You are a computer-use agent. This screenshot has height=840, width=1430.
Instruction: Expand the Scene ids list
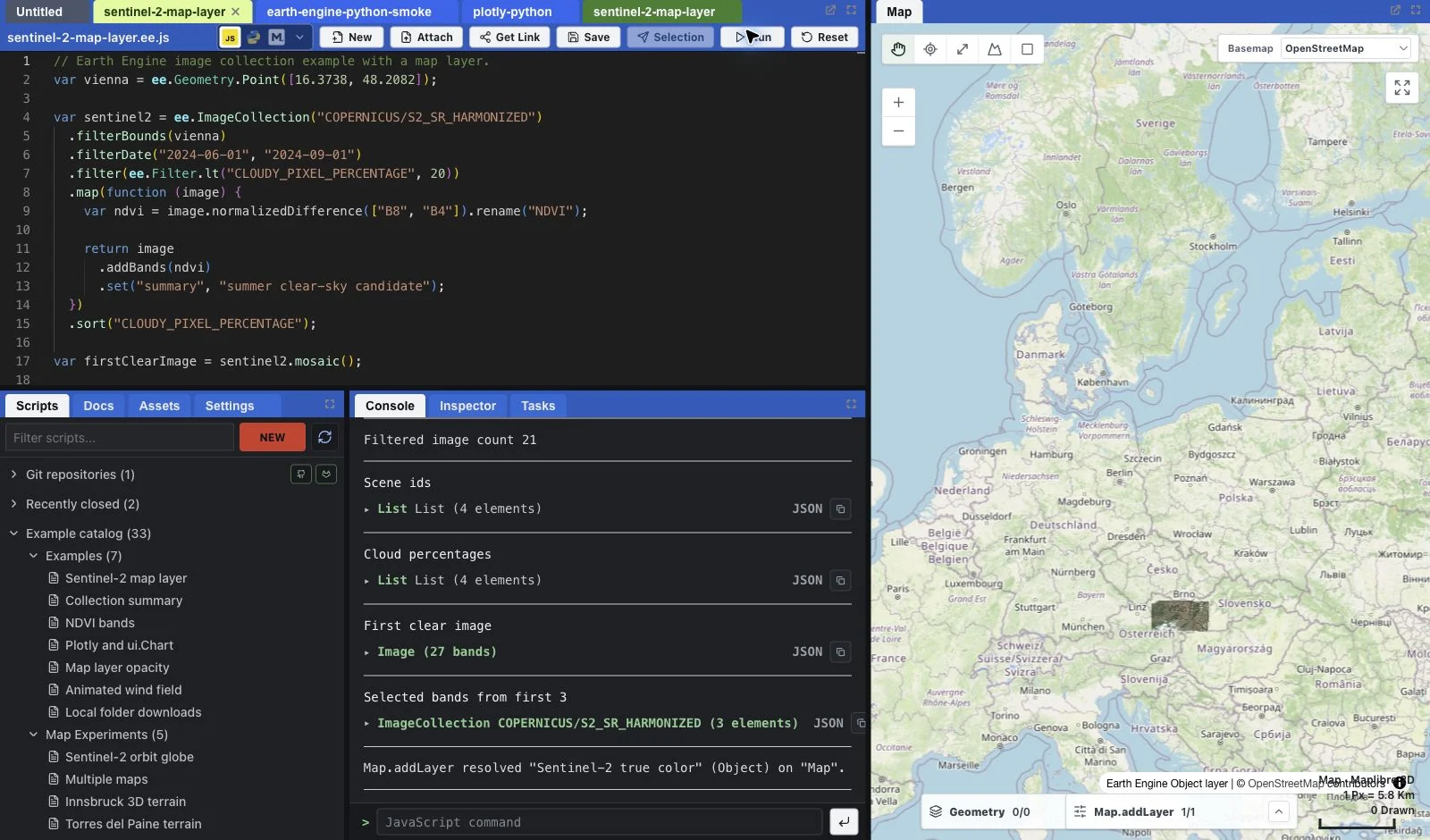367,509
